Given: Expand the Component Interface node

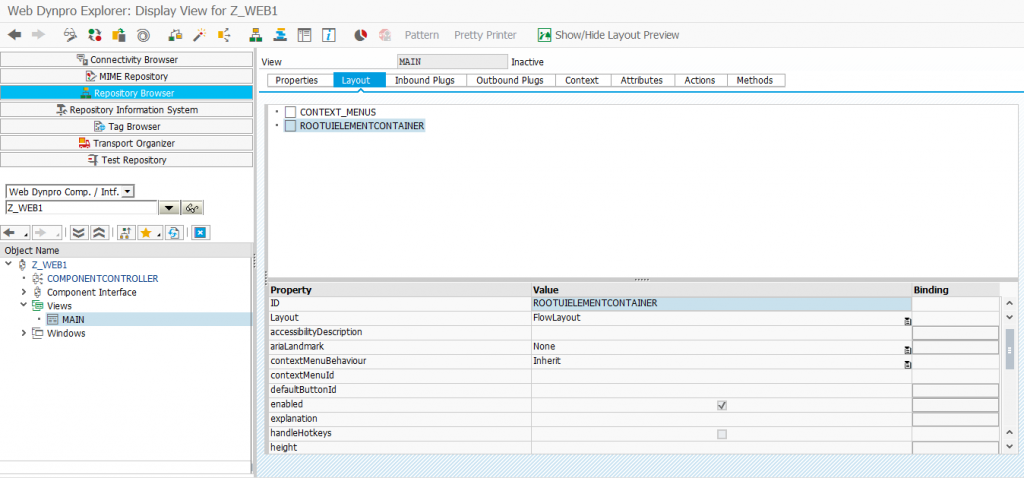Looking at the screenshot, I should click(24, 292).
